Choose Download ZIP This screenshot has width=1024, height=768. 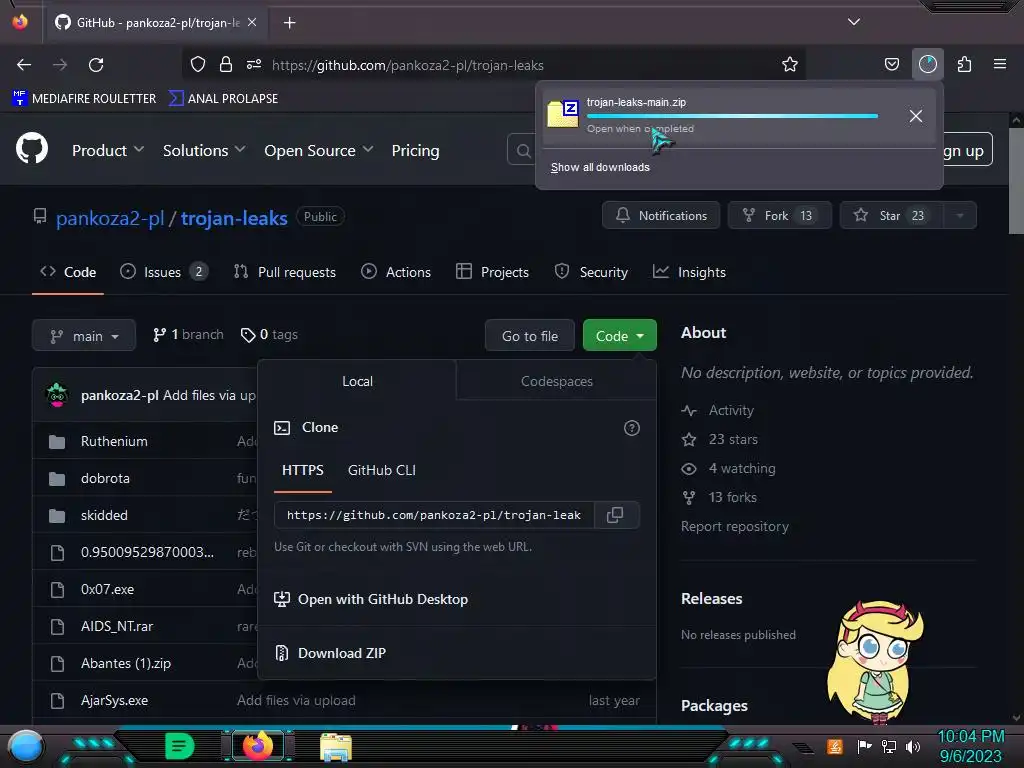(330, 653)
